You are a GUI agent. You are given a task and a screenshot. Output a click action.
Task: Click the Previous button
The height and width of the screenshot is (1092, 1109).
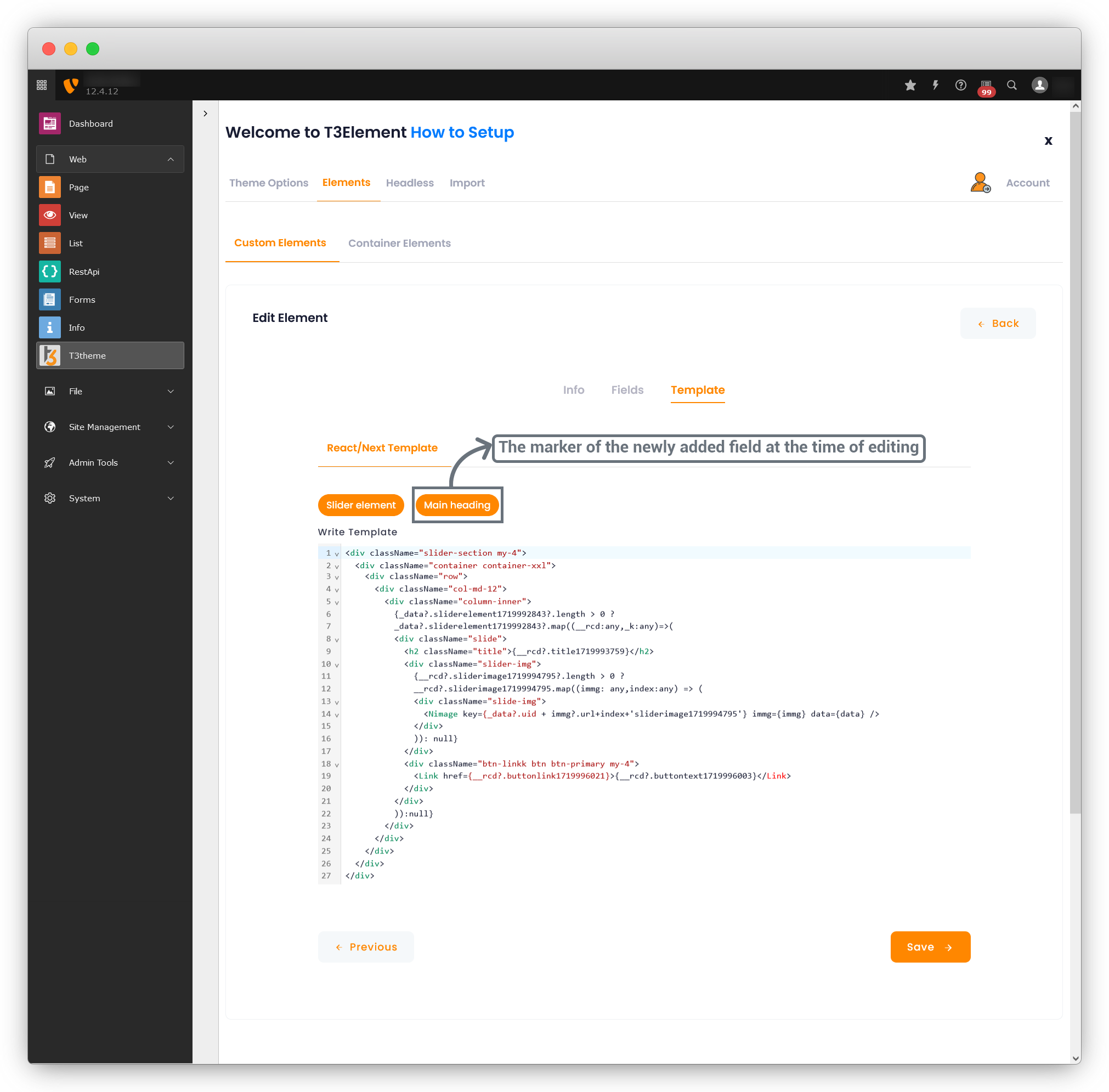pyautogui.click(x=366, y=947)
